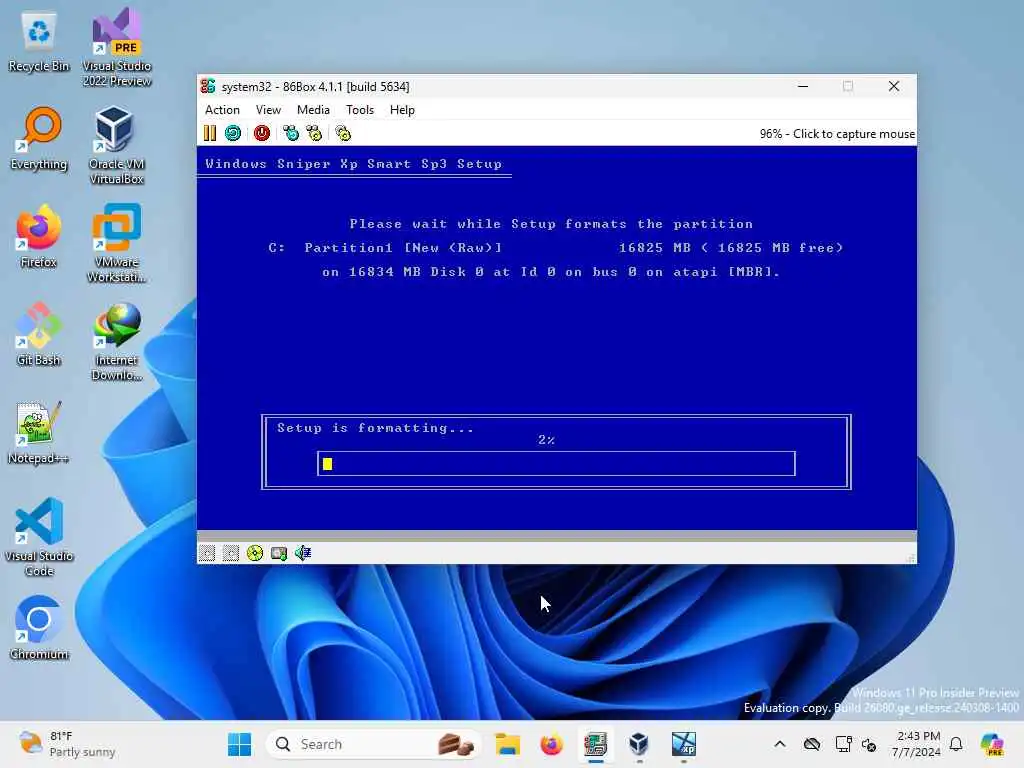
Task: Click the second floppy drive status icon
Action: (x=231, y=553)
